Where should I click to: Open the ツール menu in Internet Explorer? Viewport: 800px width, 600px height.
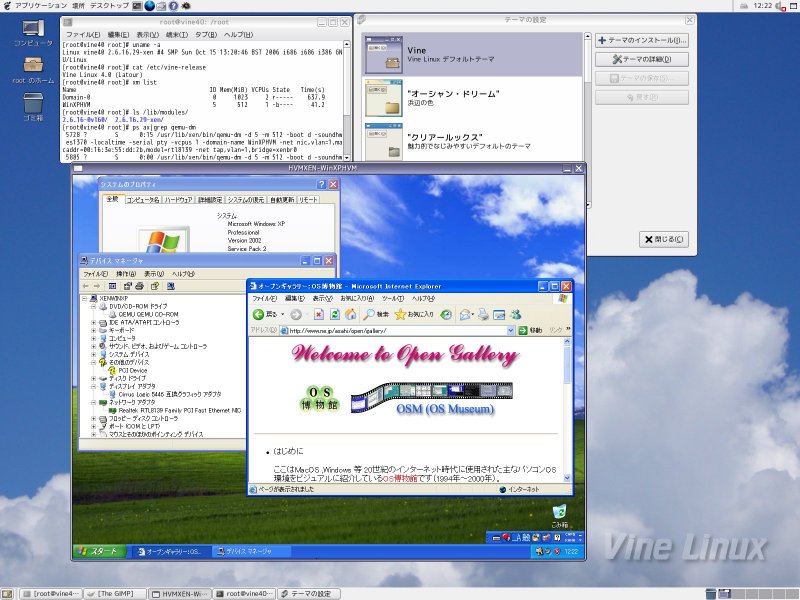[x=393, y=298]
